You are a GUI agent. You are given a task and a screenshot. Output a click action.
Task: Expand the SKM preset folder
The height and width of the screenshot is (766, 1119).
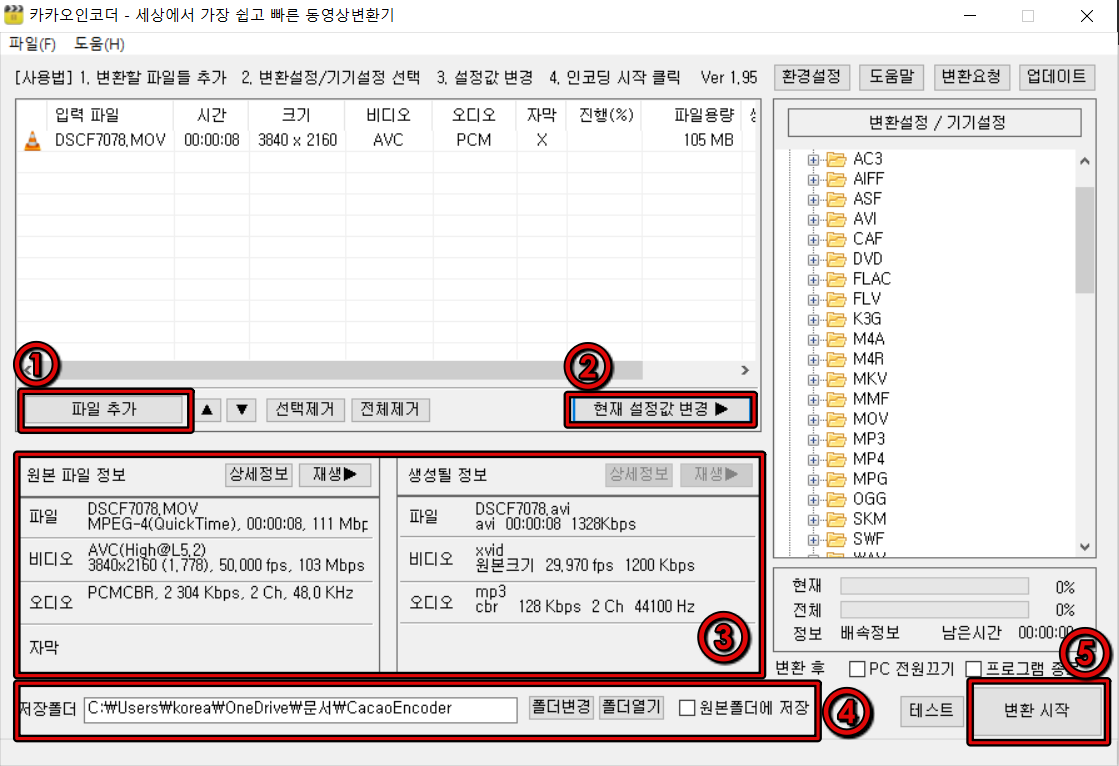pyautogui.click(x=813, y=519)
